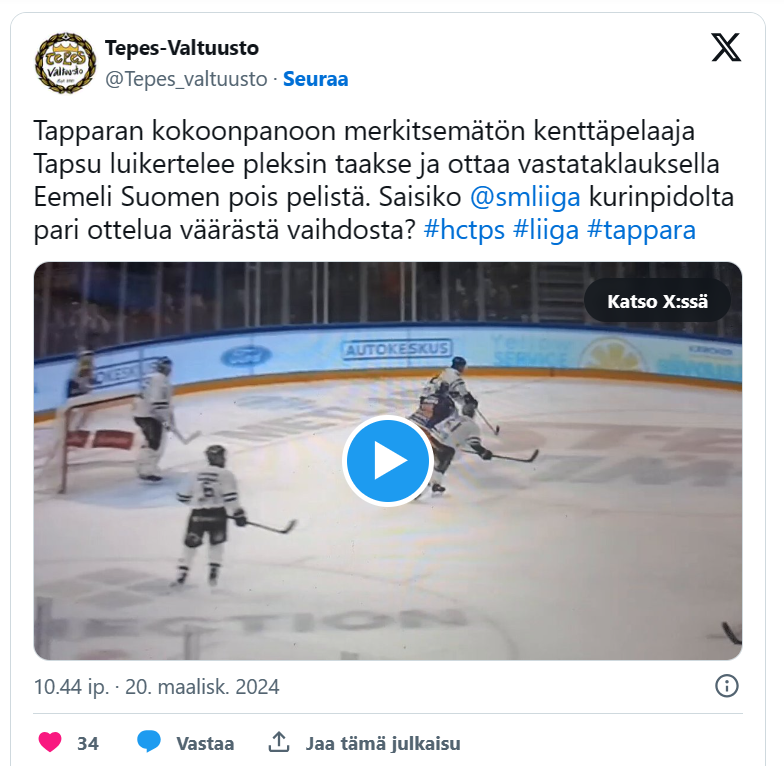This screenshot has width=784, height=766.
Task: Play the embedded hockey video
Action: coord(388,460)
